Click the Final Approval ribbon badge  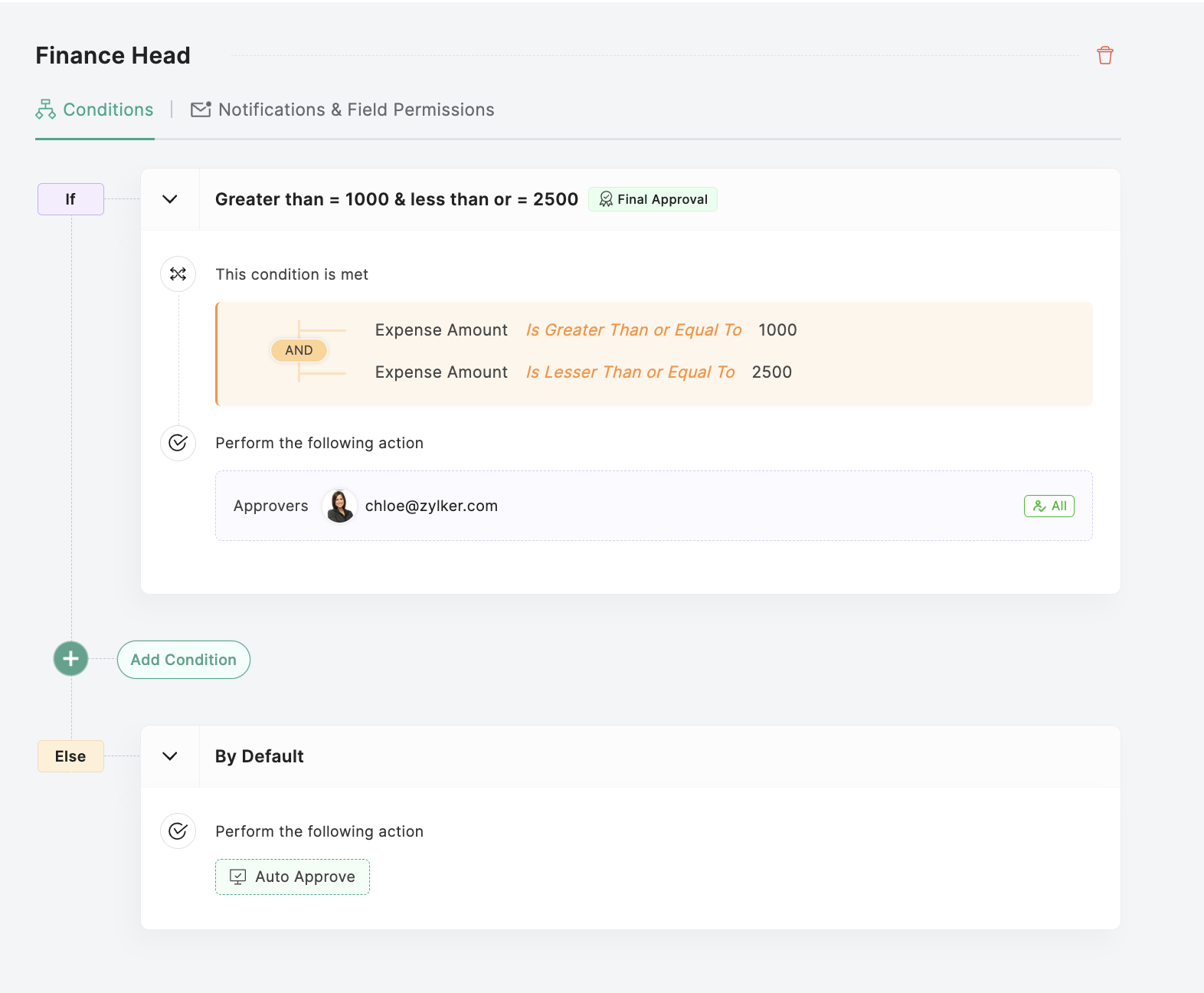653,199
